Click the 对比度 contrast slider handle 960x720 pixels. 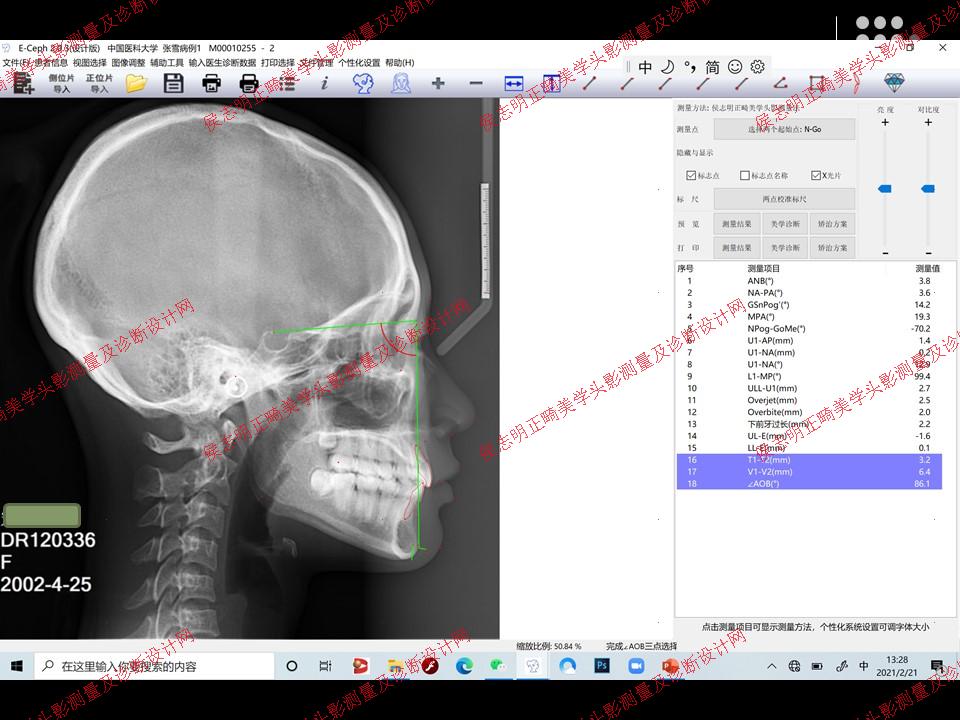click(928, 189)
